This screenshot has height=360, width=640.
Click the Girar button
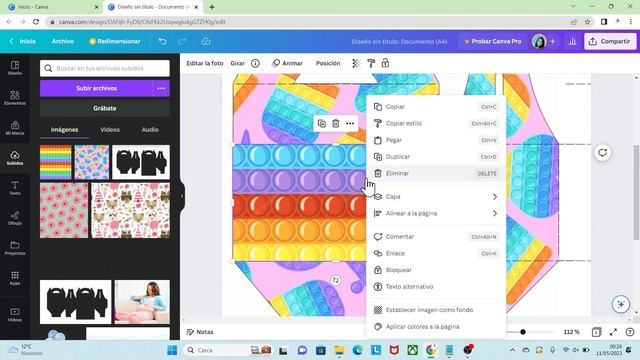pyautogui.click(x=238, y=63)
